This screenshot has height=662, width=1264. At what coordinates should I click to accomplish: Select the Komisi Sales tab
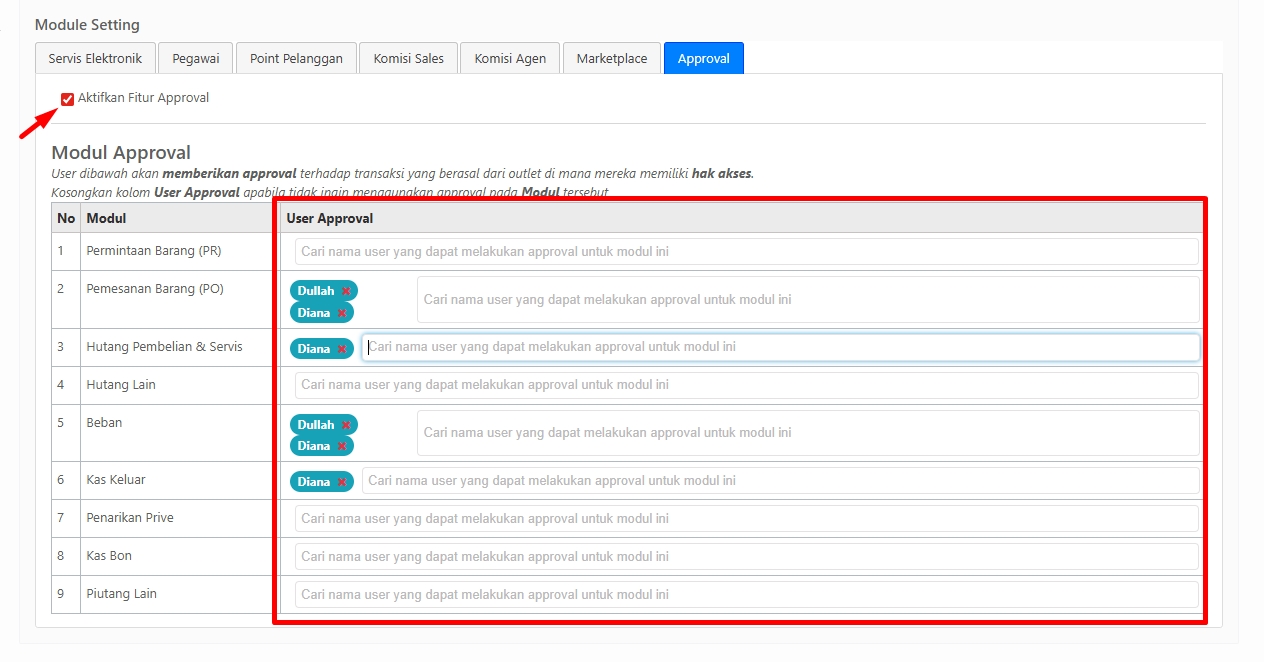click(x=408, y=58)
